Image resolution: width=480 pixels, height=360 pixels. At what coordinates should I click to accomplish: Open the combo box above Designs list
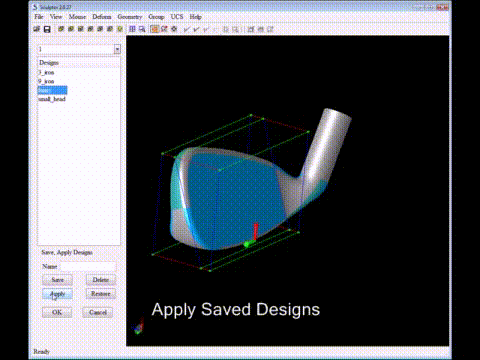click(117, 49)
